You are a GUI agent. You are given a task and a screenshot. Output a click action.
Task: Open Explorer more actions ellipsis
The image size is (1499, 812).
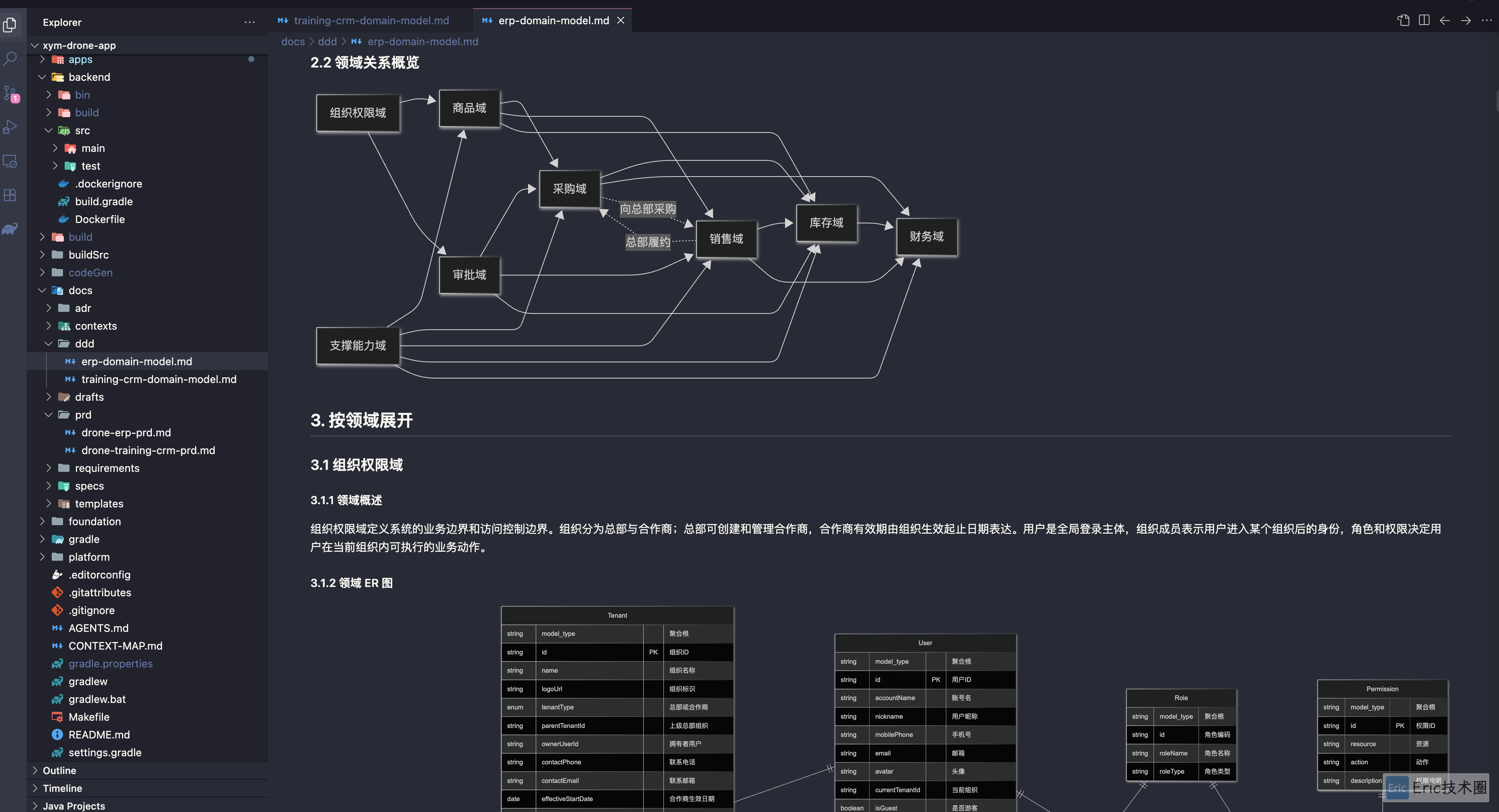(x=250, y=22)
